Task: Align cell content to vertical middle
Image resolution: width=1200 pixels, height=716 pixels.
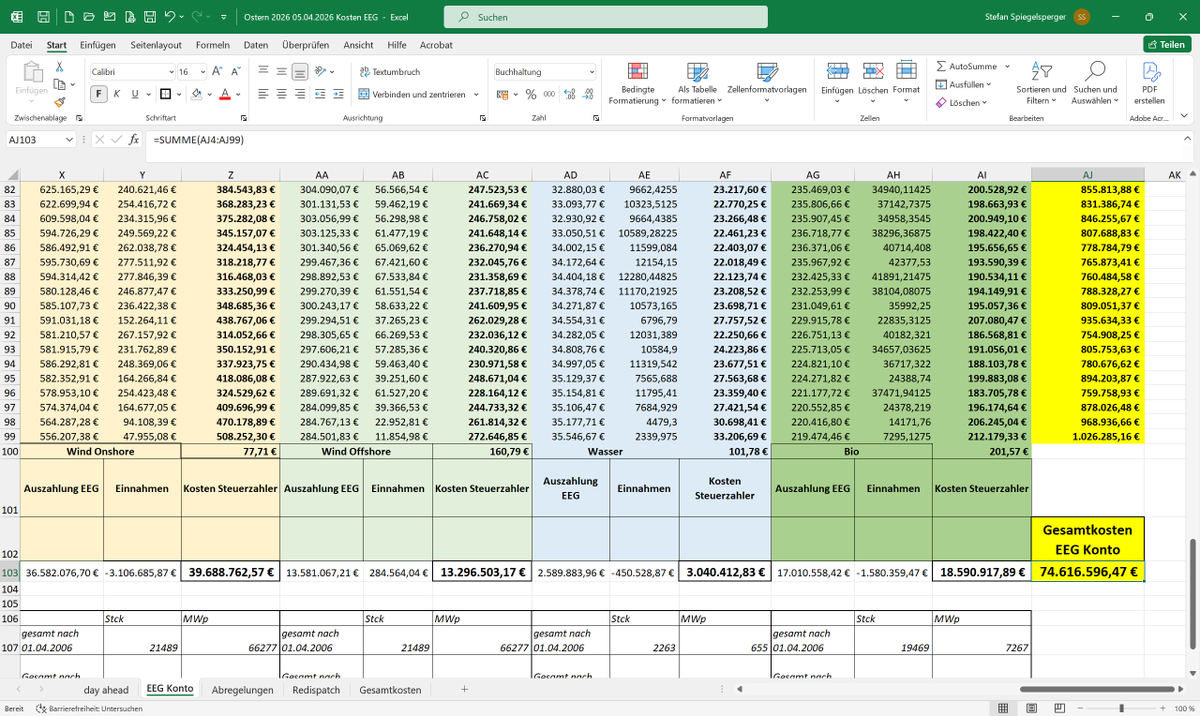Action: click(x=282, y=72)
